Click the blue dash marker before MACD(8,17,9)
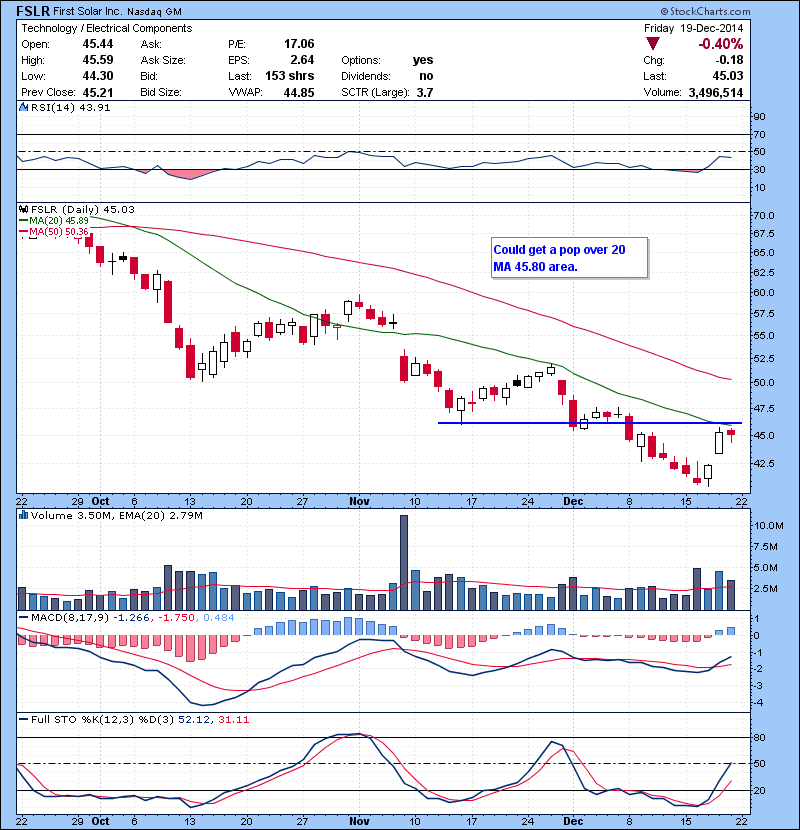Viewport: 800px width, 830px height. 24,617
